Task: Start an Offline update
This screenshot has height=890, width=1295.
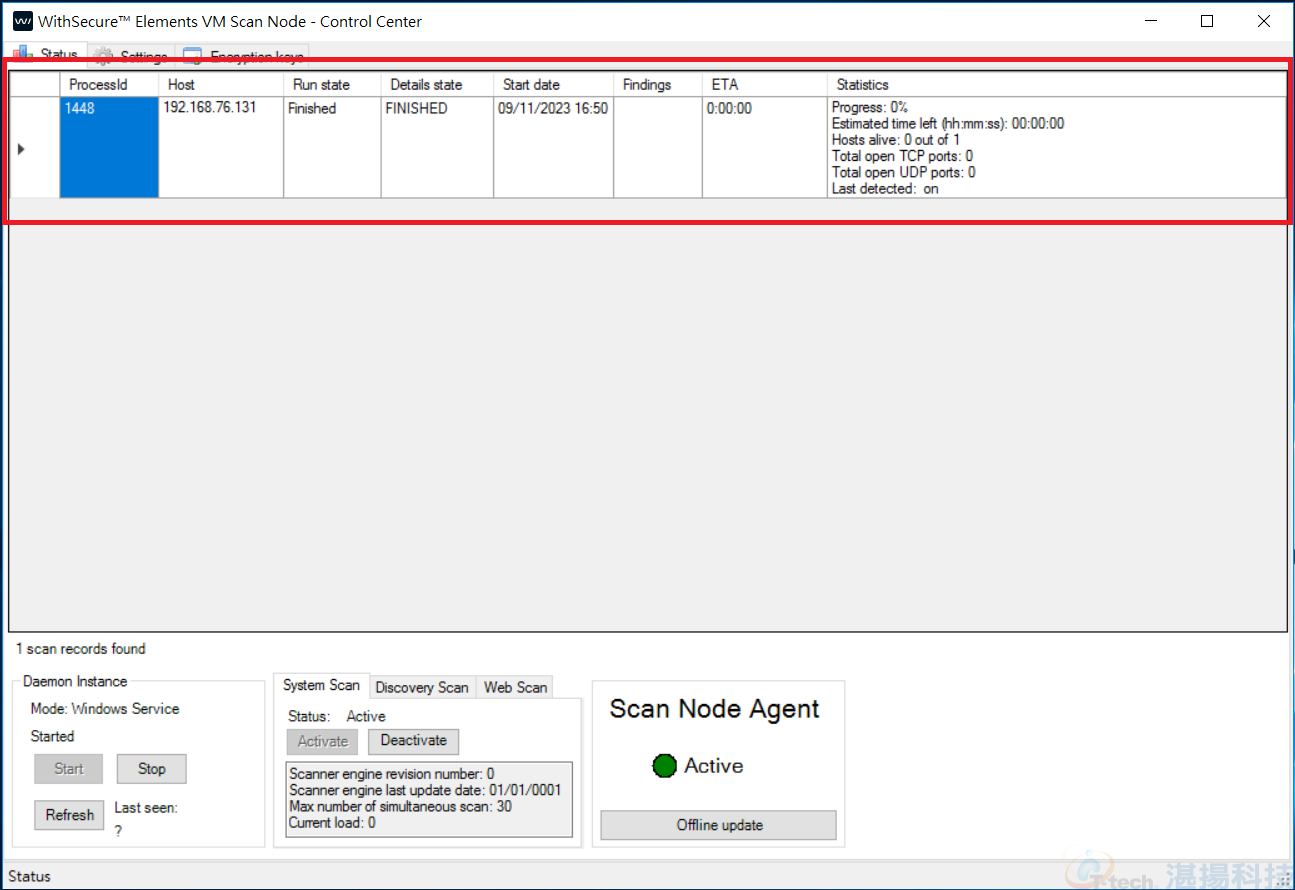Action: pos(719,825)
